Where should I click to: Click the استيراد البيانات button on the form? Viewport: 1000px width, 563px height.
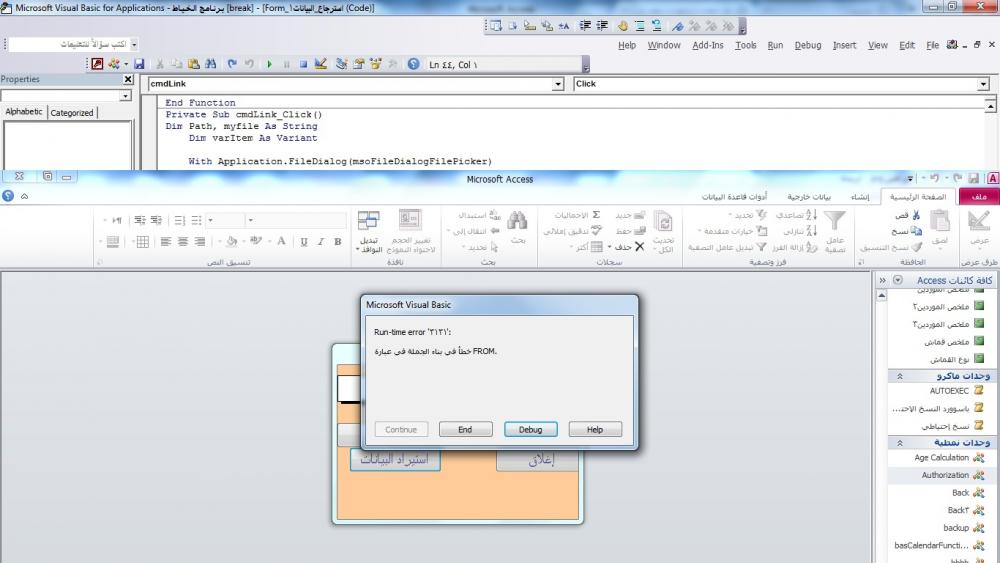[x=395, y=460]
